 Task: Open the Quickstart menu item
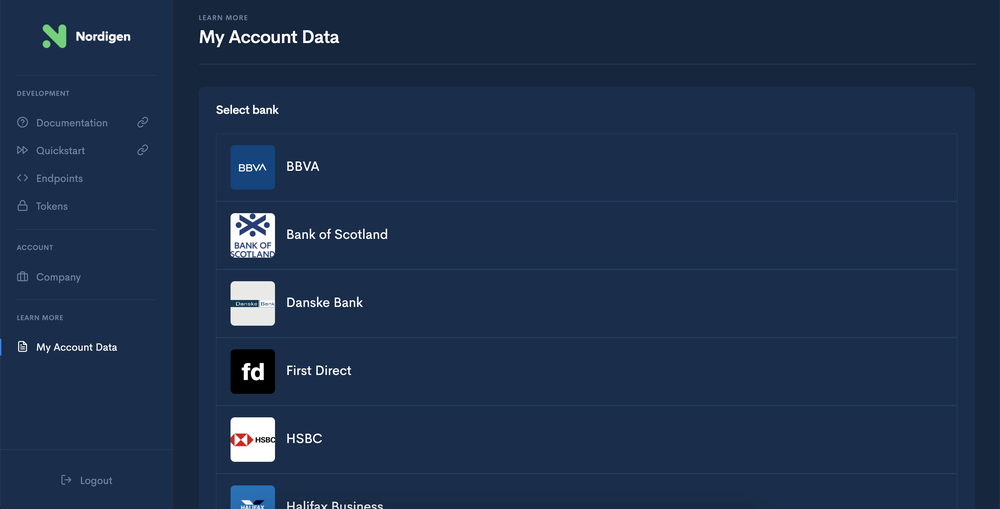61,151
